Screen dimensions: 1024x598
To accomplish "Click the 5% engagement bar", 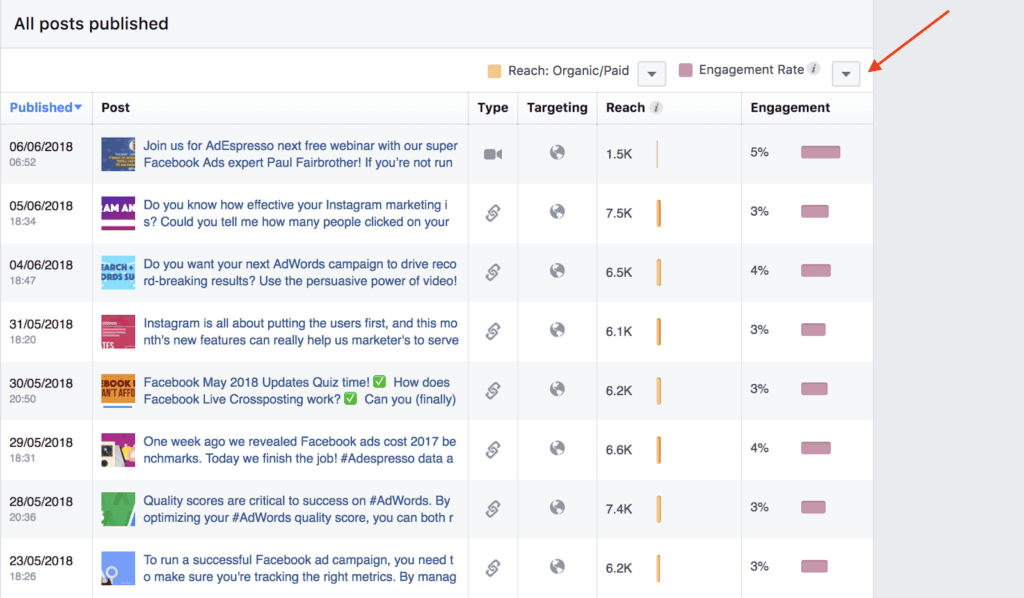I will point(820,152).
